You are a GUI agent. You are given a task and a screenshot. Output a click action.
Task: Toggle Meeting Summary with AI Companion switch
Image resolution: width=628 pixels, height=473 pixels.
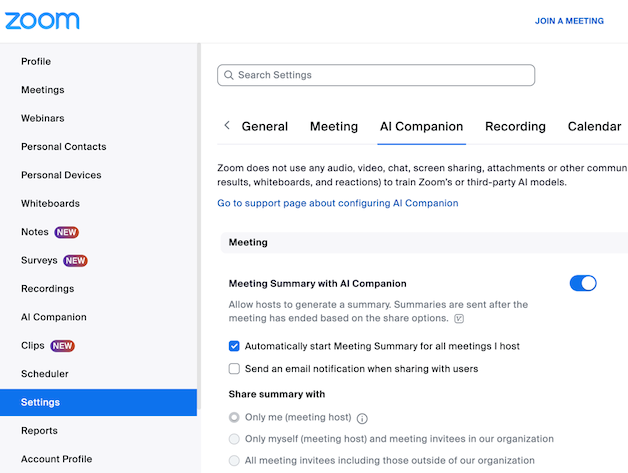coord(583,283)
